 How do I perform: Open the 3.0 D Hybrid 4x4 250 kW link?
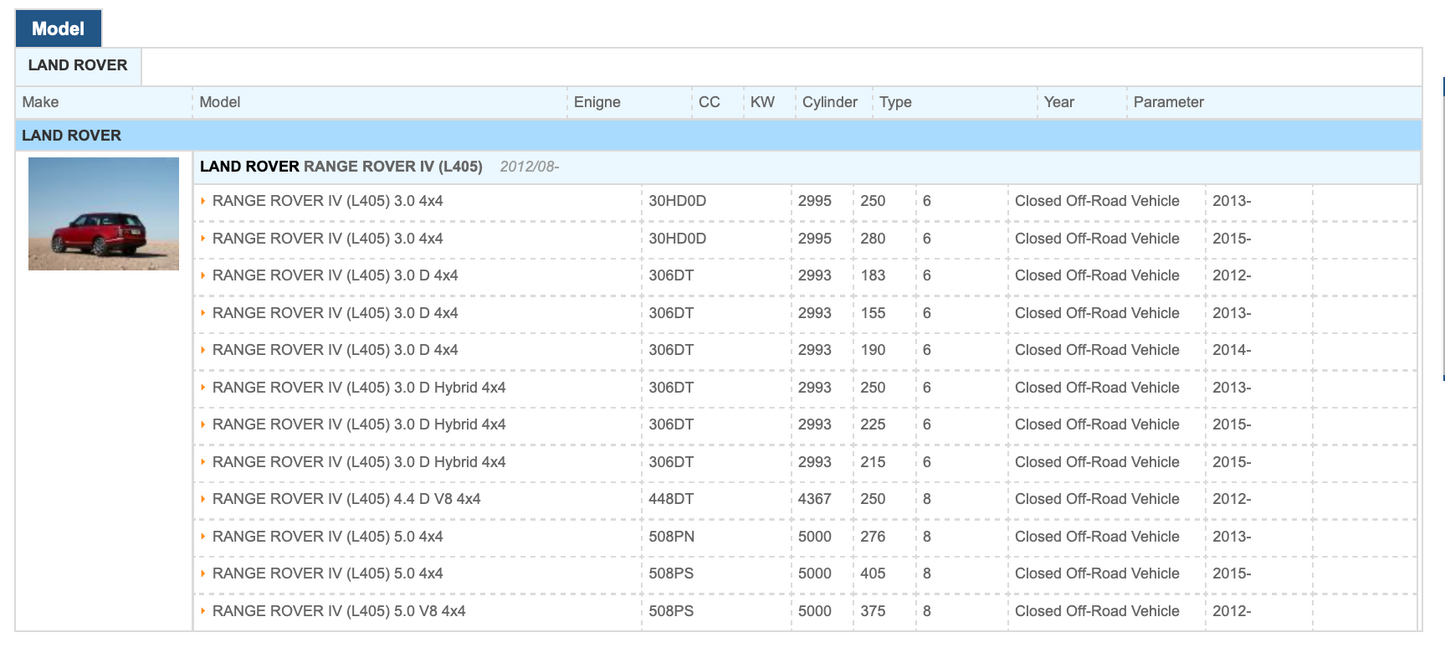[359, 388]
